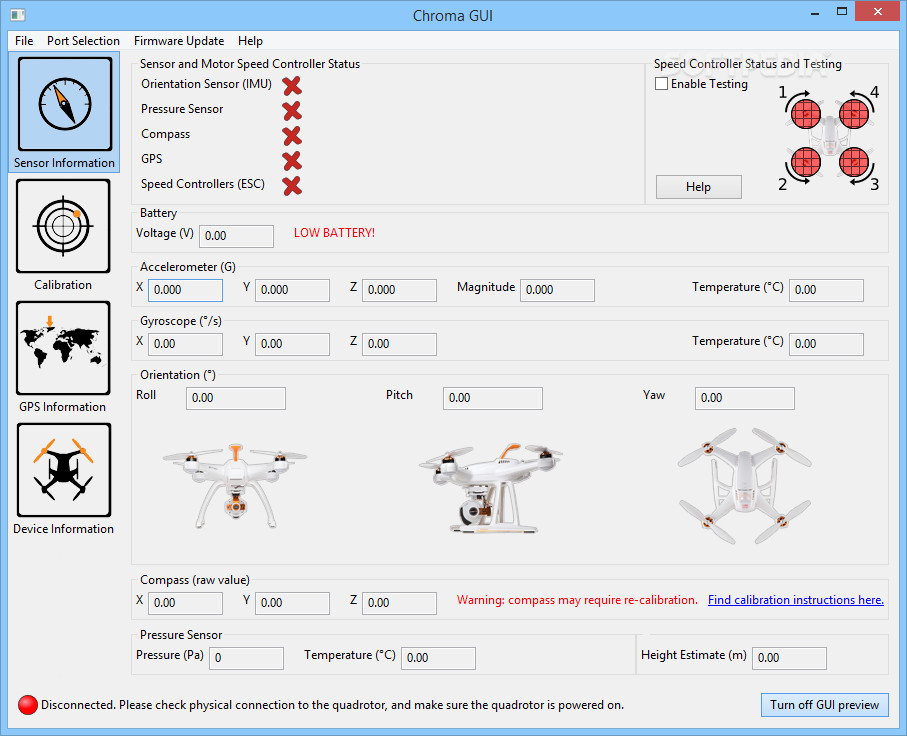Click the Pitch side-view drone image
The height and width of the screenshot is (736, 907).
tap(491, 487)
